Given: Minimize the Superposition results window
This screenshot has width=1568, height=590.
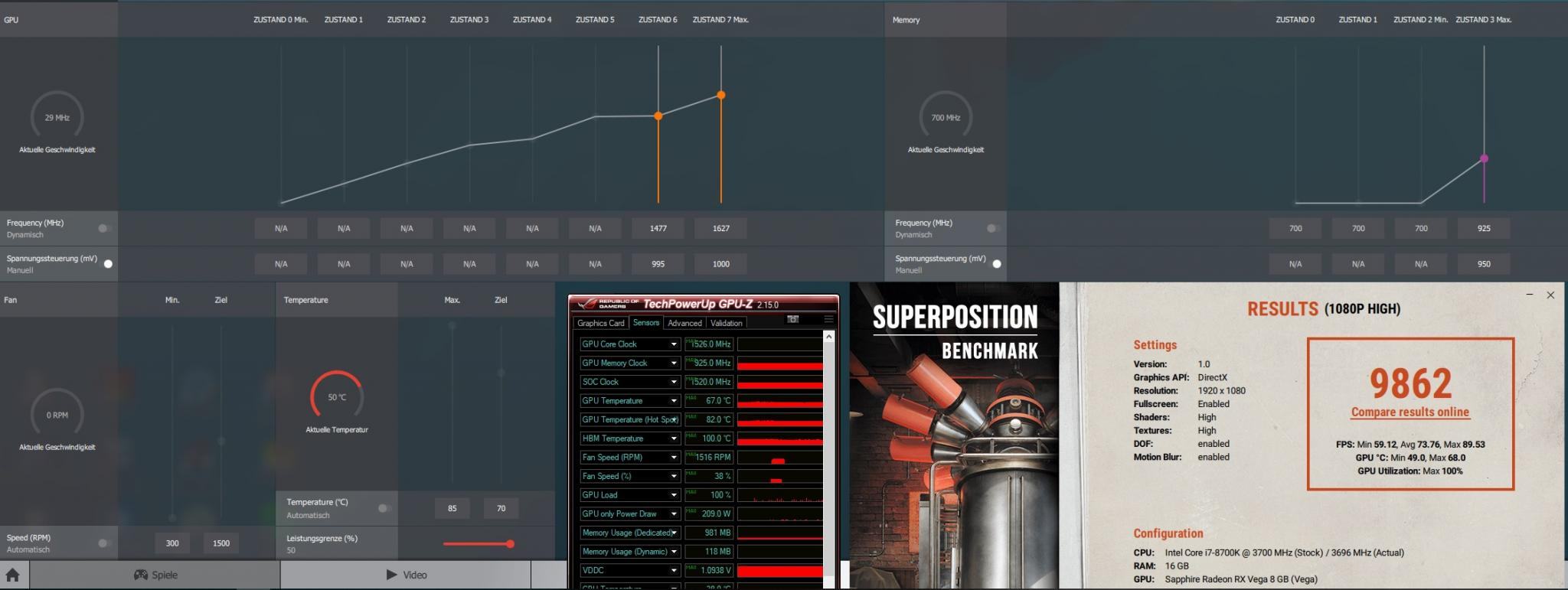Looking at the screenshot, I should [x=1530, y=295].
